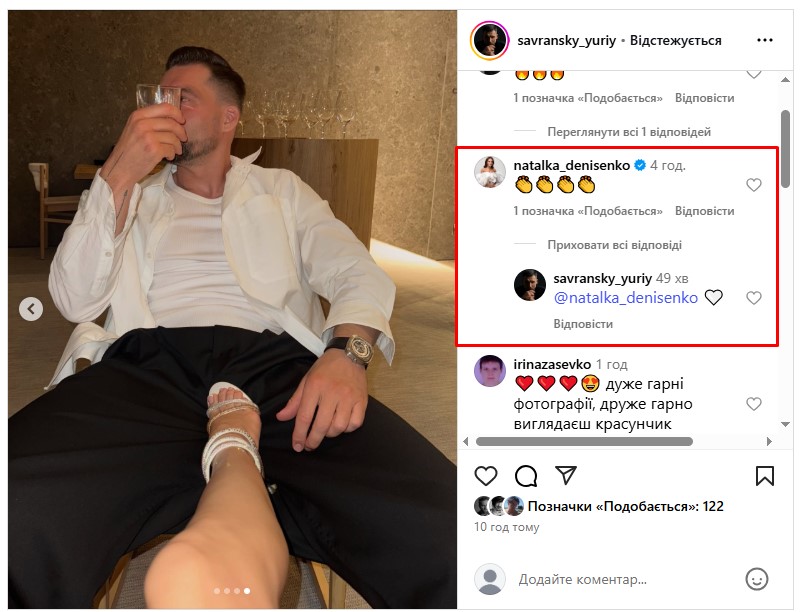Save post with bookmark icon
This screenshot has width=803, height=612.
point(765,476)
